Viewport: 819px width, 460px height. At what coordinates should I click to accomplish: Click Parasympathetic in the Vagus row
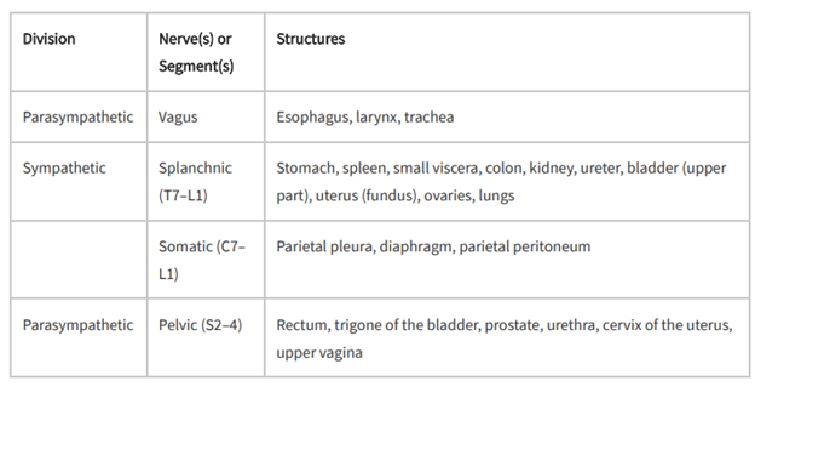click(77, 117)
